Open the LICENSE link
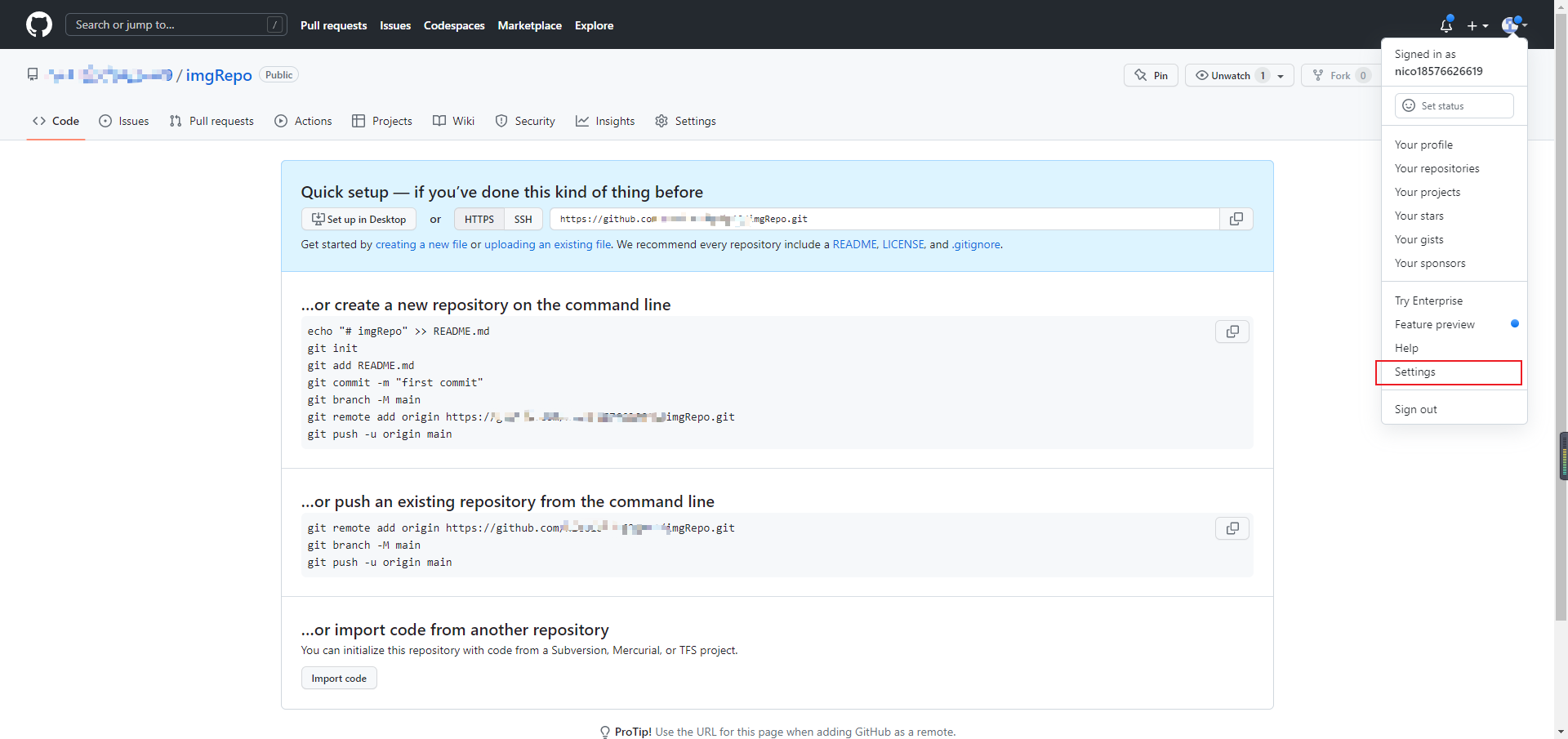This screenshot has height=739, width=1568. [903, 244]
